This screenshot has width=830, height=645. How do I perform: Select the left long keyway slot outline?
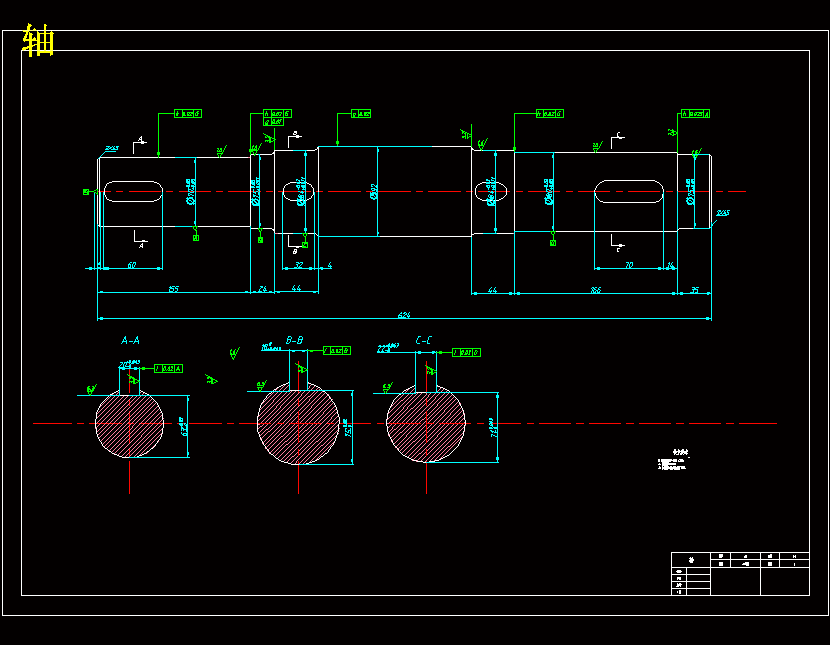pos(133,192)
